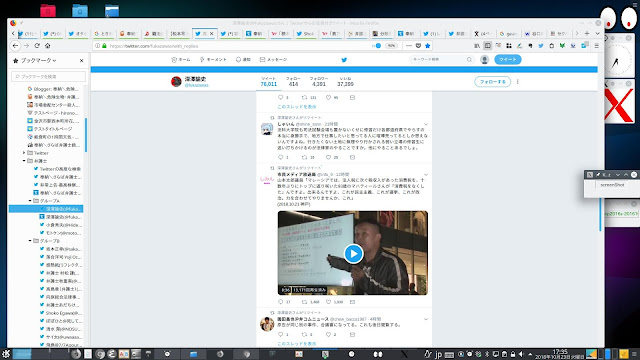Click the blue bookmark star in URL bar
The image size is (640, 360).
(x=427, y=46)
